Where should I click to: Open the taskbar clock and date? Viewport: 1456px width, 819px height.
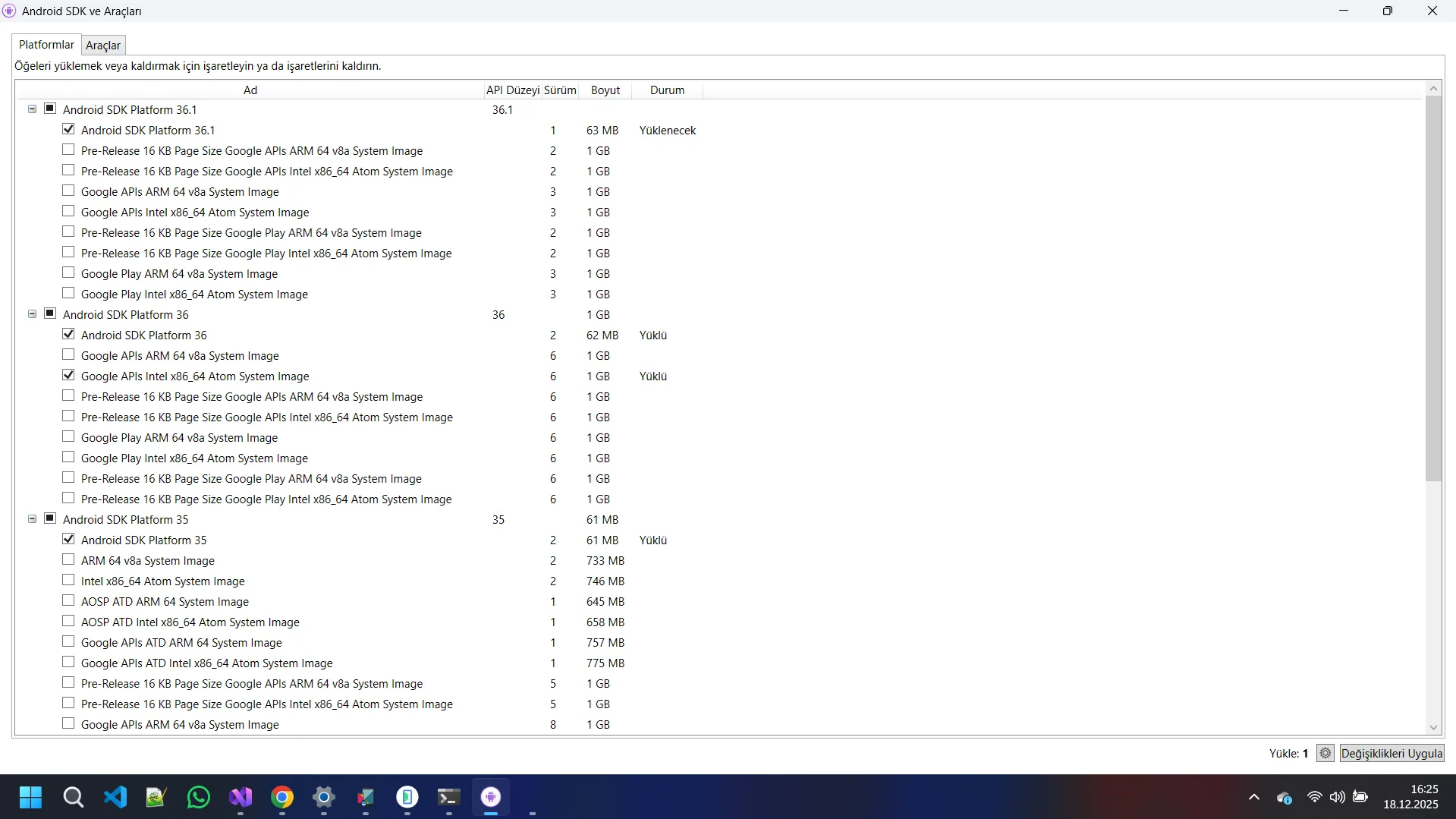[x=1410, y=797]
